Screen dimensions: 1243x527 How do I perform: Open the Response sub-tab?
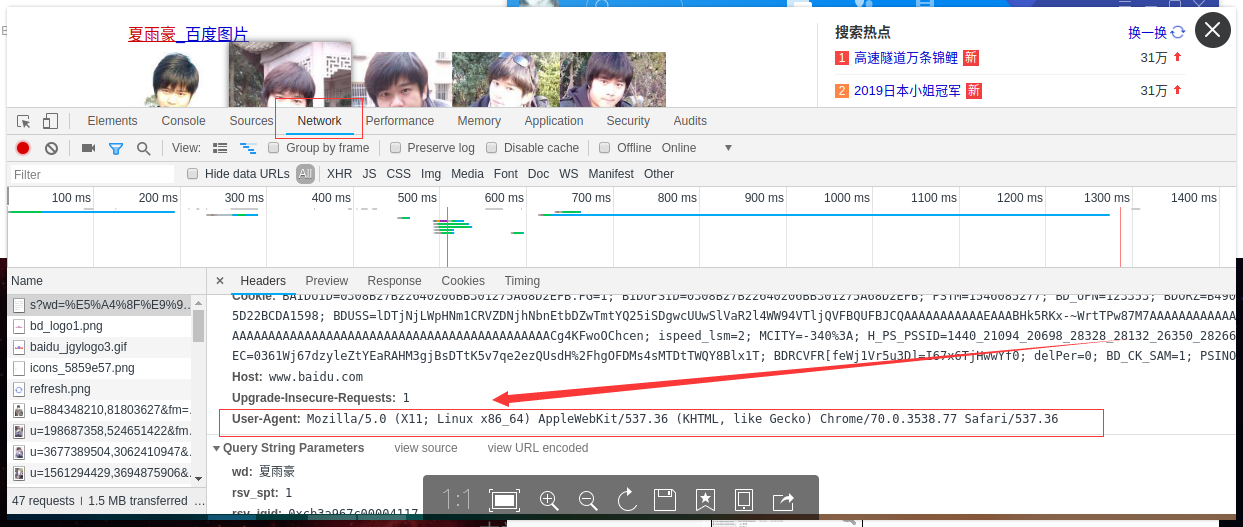(x=394, y=281)
